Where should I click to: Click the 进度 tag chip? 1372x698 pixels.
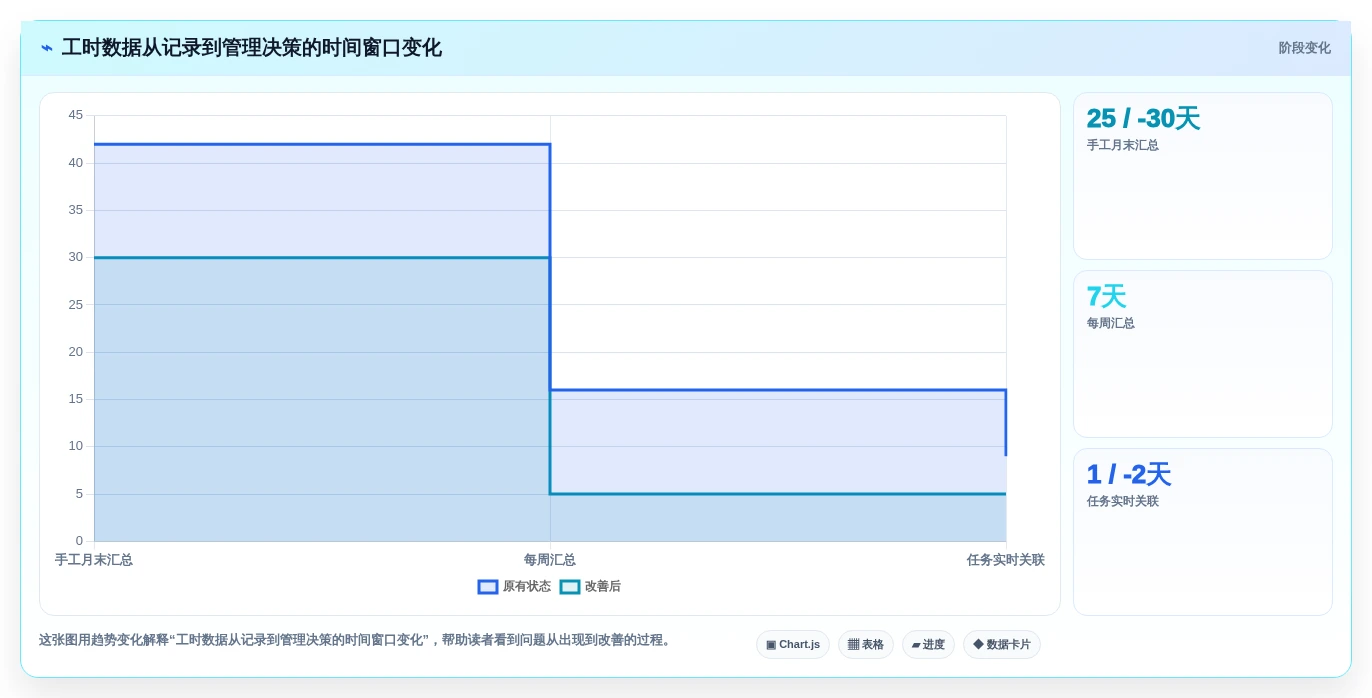(x=928, y=645)
